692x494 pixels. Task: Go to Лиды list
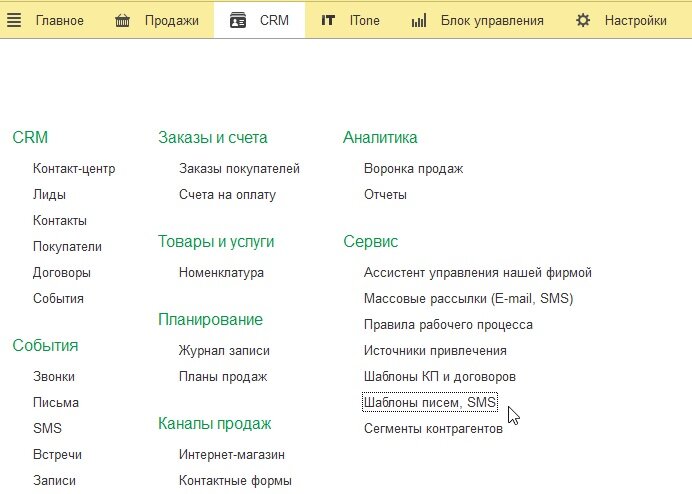[x=49, y=194]
